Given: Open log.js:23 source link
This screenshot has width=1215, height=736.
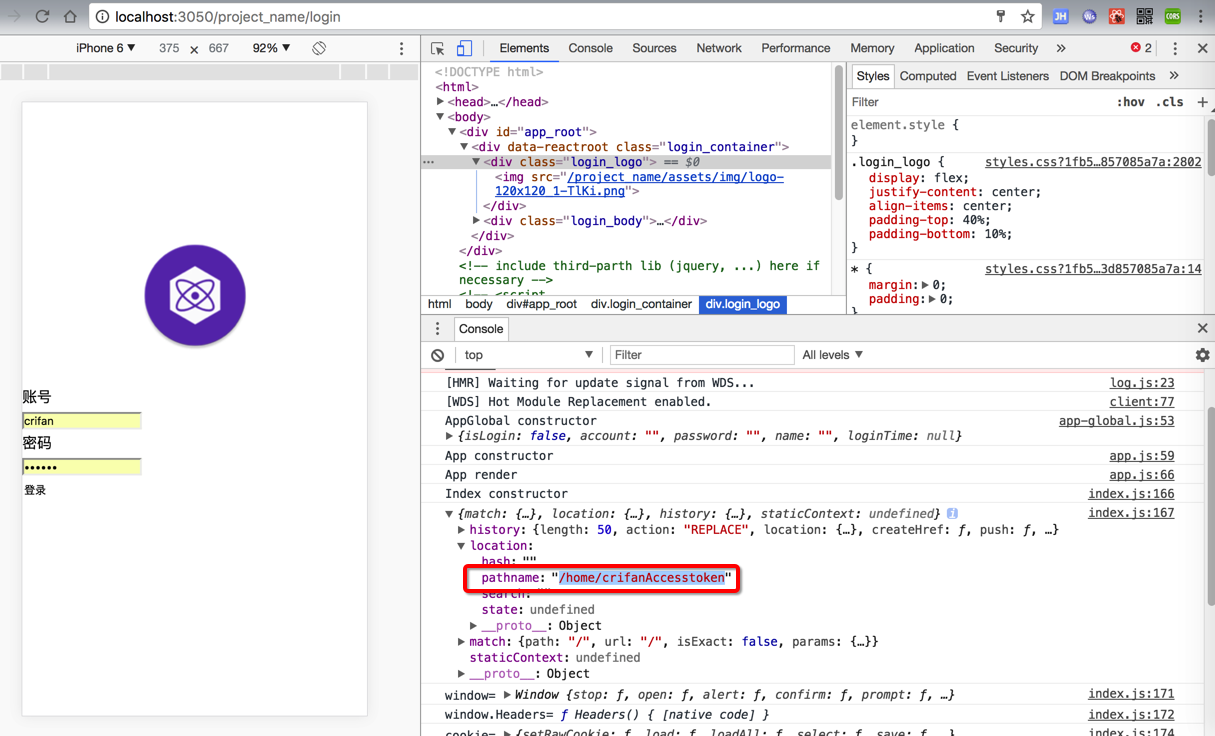Looking at the screenshot, I should click(x=1142, y=383).
